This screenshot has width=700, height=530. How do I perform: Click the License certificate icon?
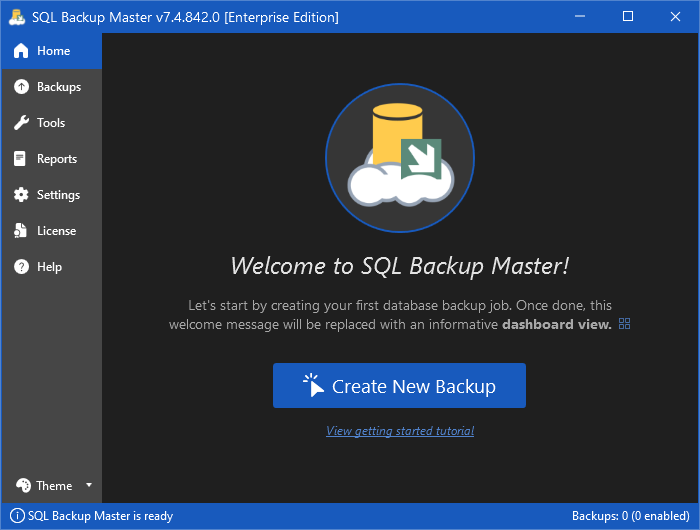[20, 231]
